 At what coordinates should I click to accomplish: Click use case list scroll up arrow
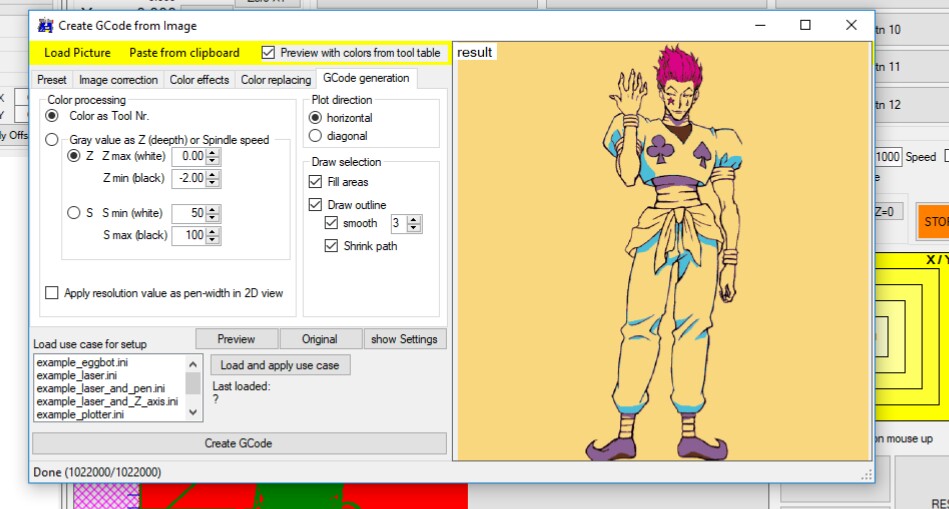click(x=193, y=364)
